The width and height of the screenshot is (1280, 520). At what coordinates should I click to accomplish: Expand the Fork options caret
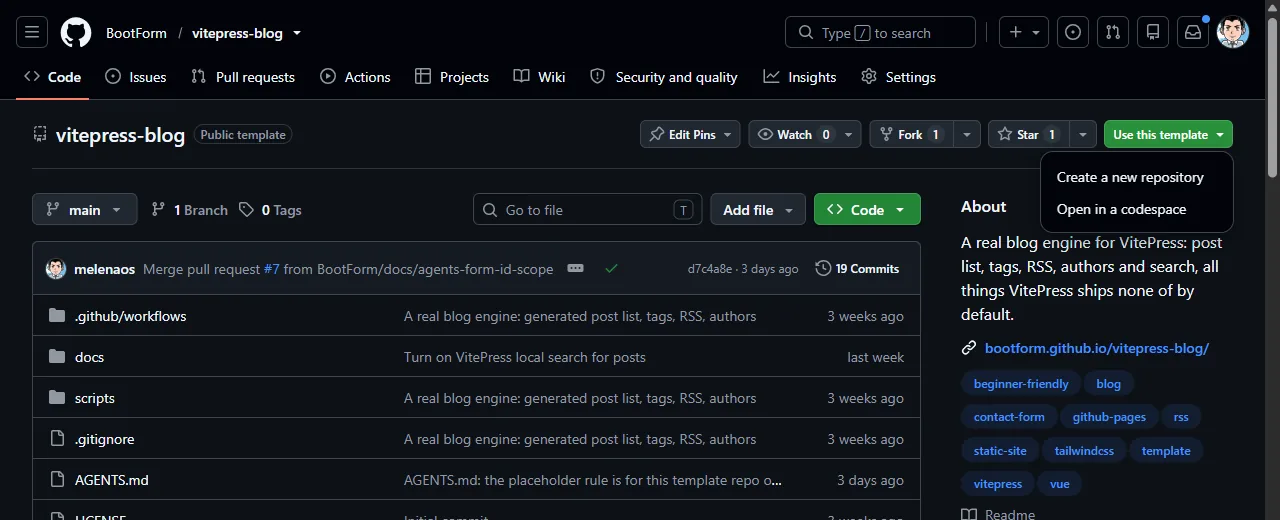(x=966, y=134)
